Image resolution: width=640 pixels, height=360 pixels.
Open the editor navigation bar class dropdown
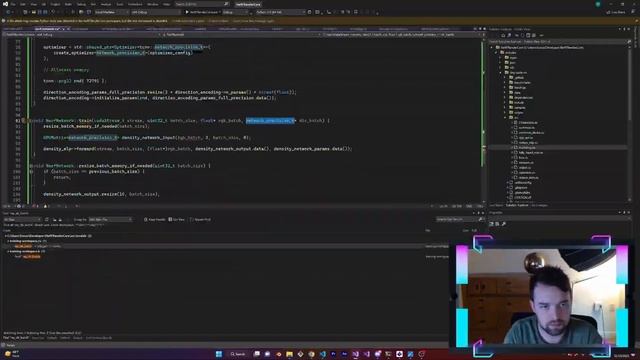[x=240, y=35]
